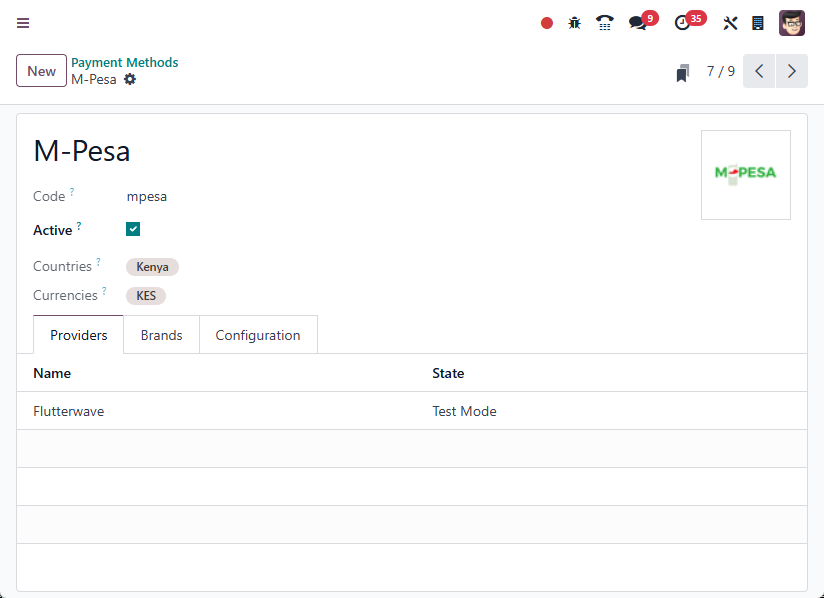Open the wrench and screwdriver tools icon

tap(730, 23)
